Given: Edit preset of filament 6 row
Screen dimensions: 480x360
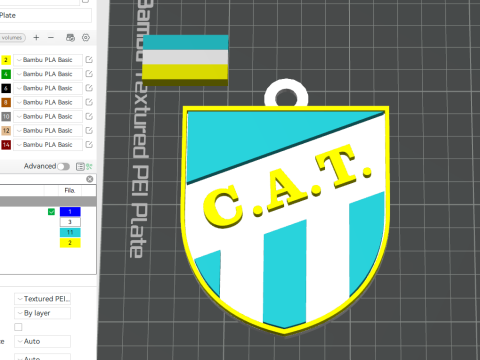Looking at the screenshot, I should (89, 88).
